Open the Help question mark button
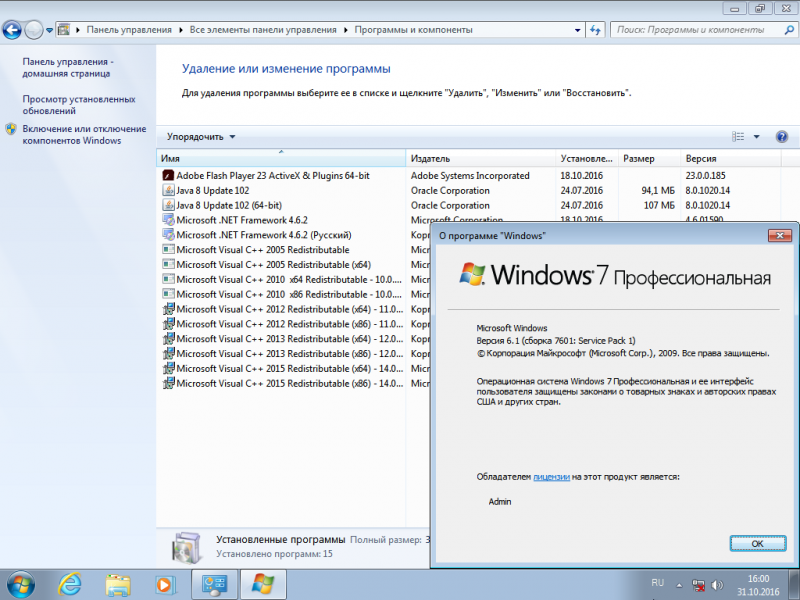The image size is (800, 600). [782, 137]
